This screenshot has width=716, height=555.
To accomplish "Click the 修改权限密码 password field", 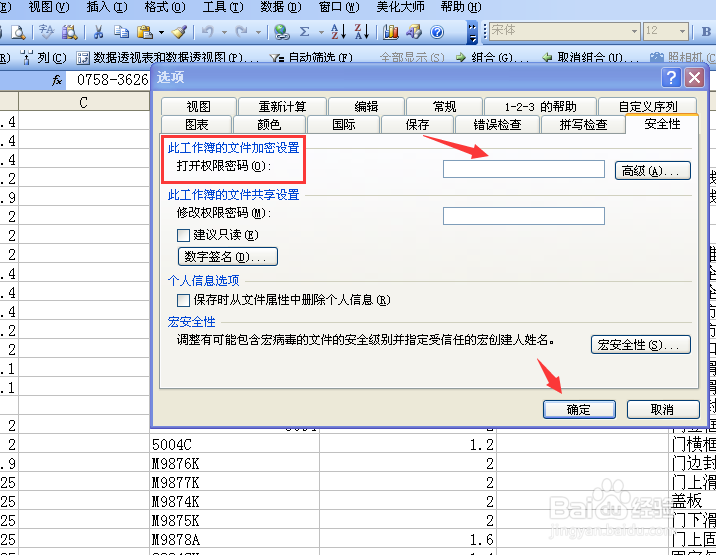I will point(524,216).
